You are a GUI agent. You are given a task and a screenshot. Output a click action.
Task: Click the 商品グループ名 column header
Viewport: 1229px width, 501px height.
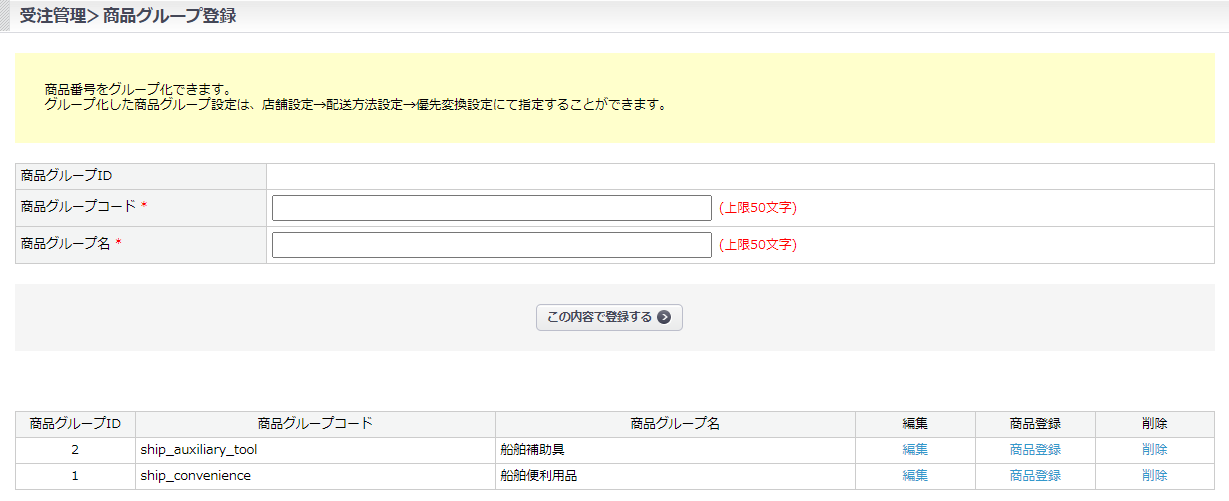click(x=675, y=424)
